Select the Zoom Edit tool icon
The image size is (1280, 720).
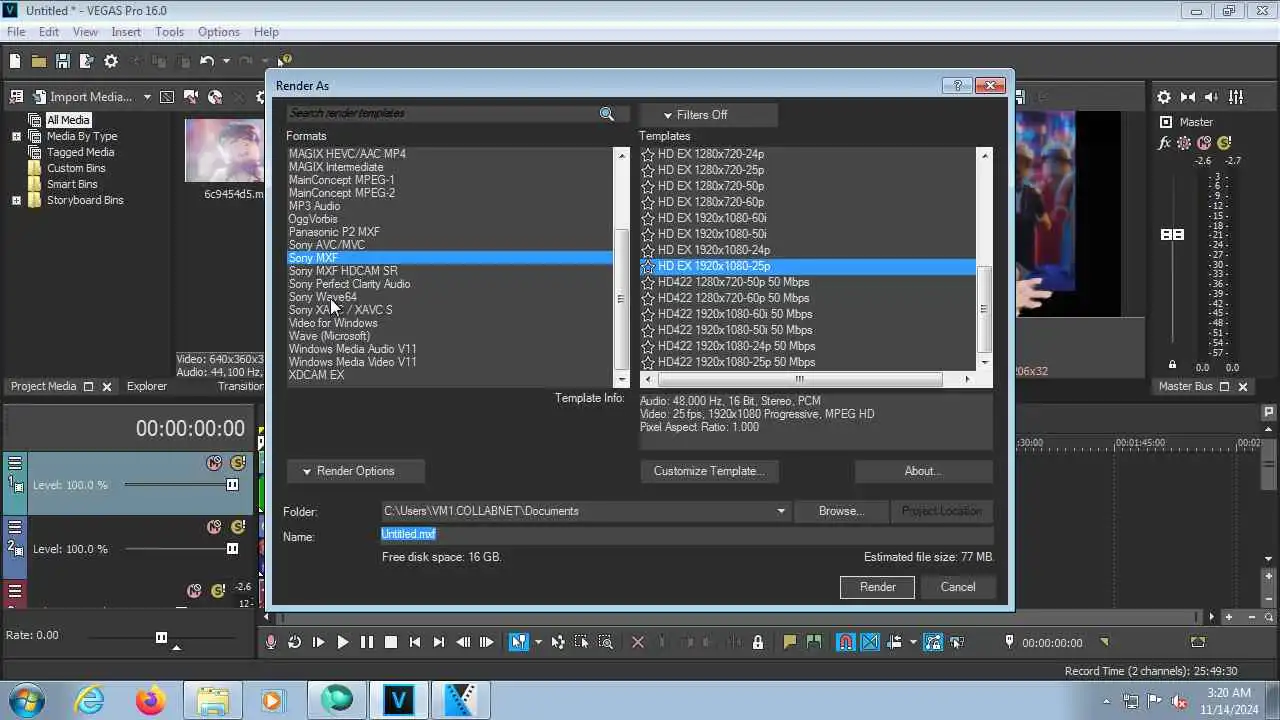[x=606, y=642]
